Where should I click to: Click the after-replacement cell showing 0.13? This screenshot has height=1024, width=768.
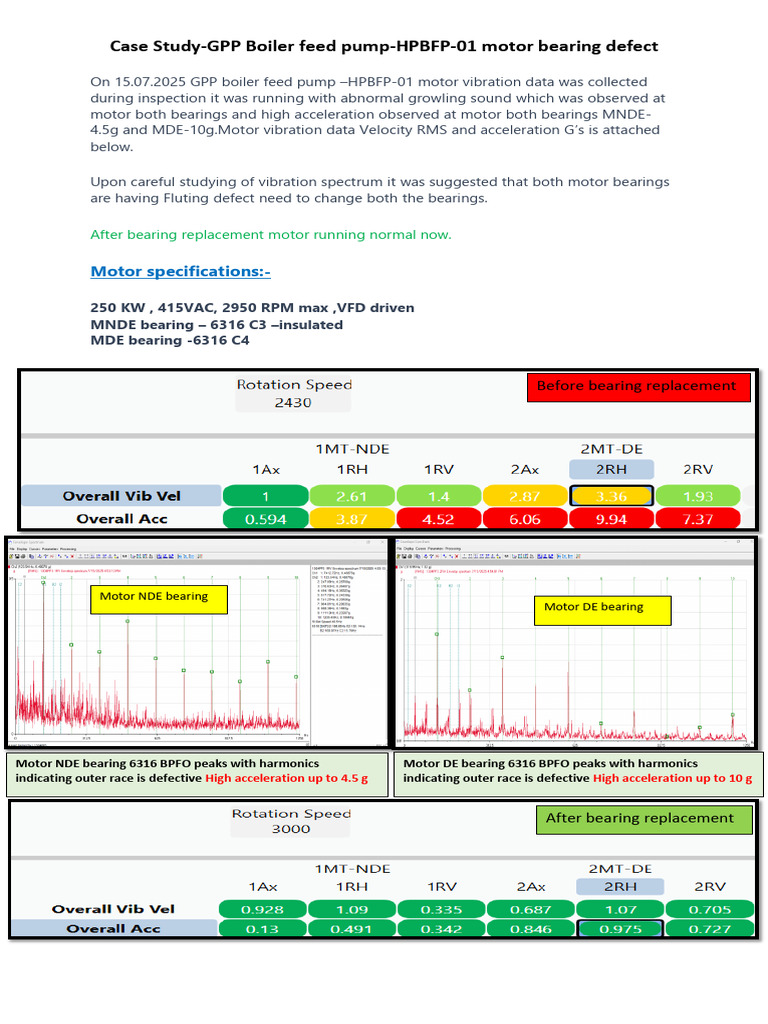tap(262, 929)
